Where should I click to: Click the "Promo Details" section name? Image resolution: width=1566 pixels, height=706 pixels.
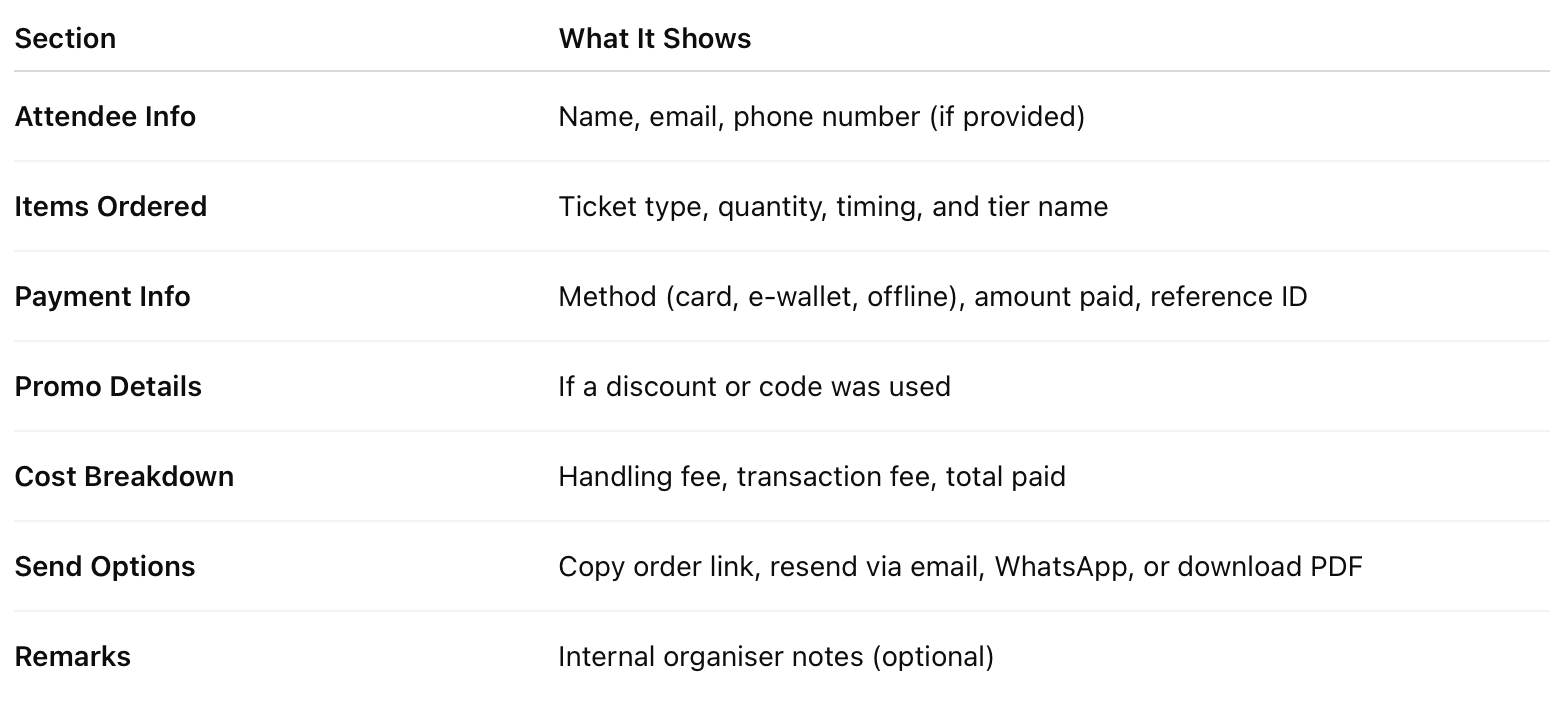(108, 387)
